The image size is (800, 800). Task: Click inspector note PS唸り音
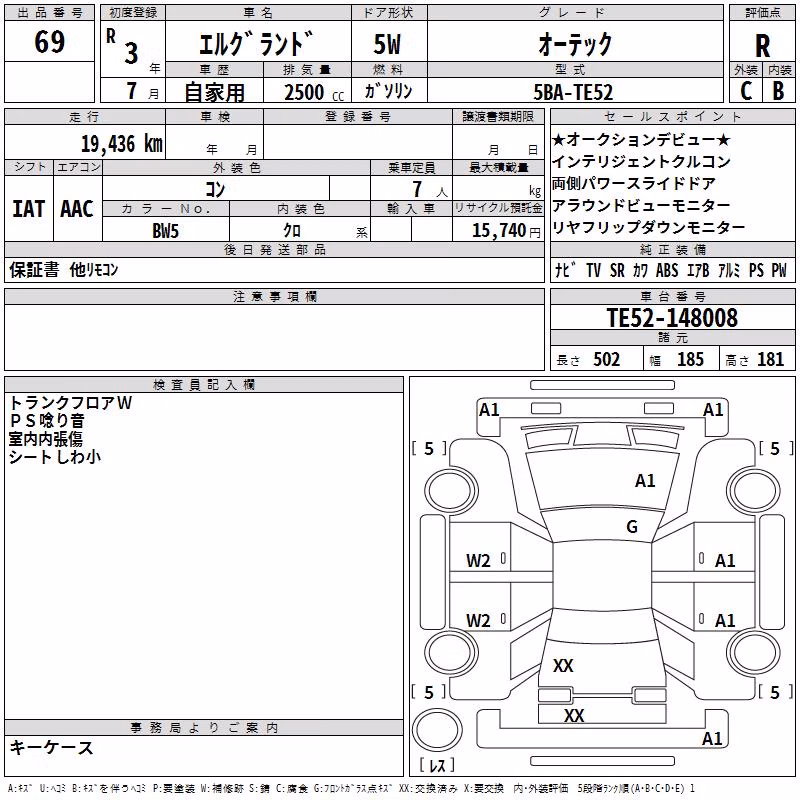[46, 420]
